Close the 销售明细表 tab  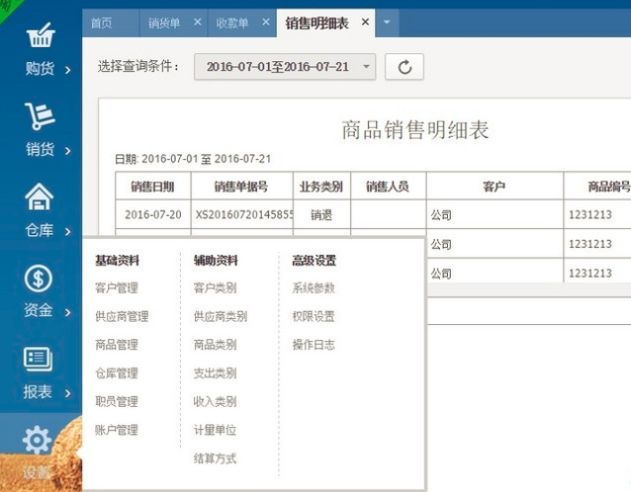(364, 21)
